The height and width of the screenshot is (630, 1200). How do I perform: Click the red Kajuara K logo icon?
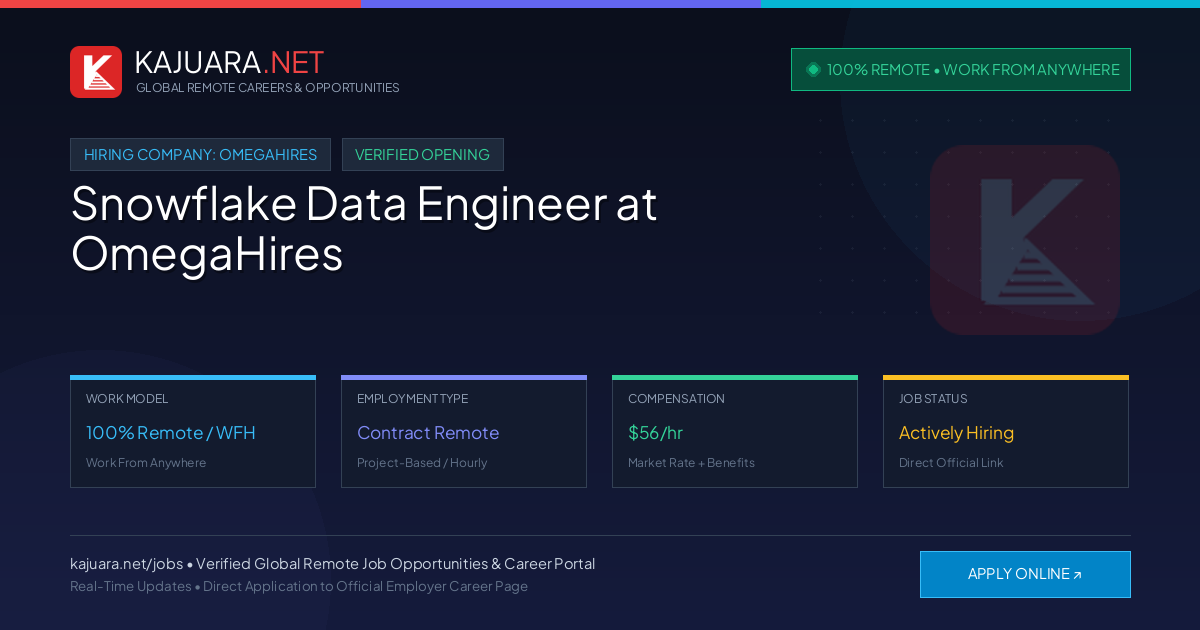(x=96, y=72)
